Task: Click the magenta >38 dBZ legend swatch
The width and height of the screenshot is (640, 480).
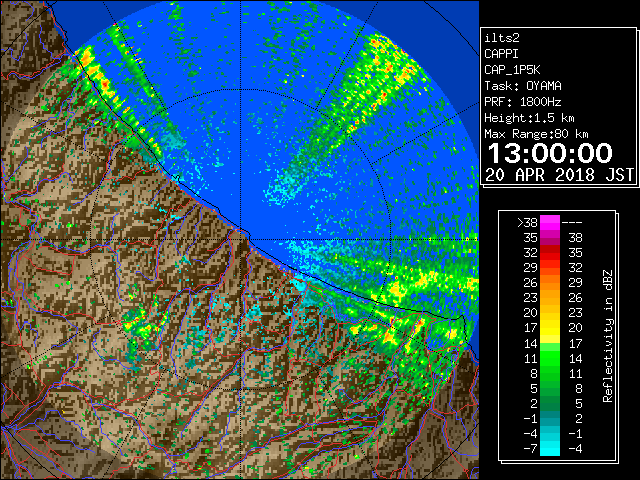Action: pyautogui.click(x=550, y=222)
